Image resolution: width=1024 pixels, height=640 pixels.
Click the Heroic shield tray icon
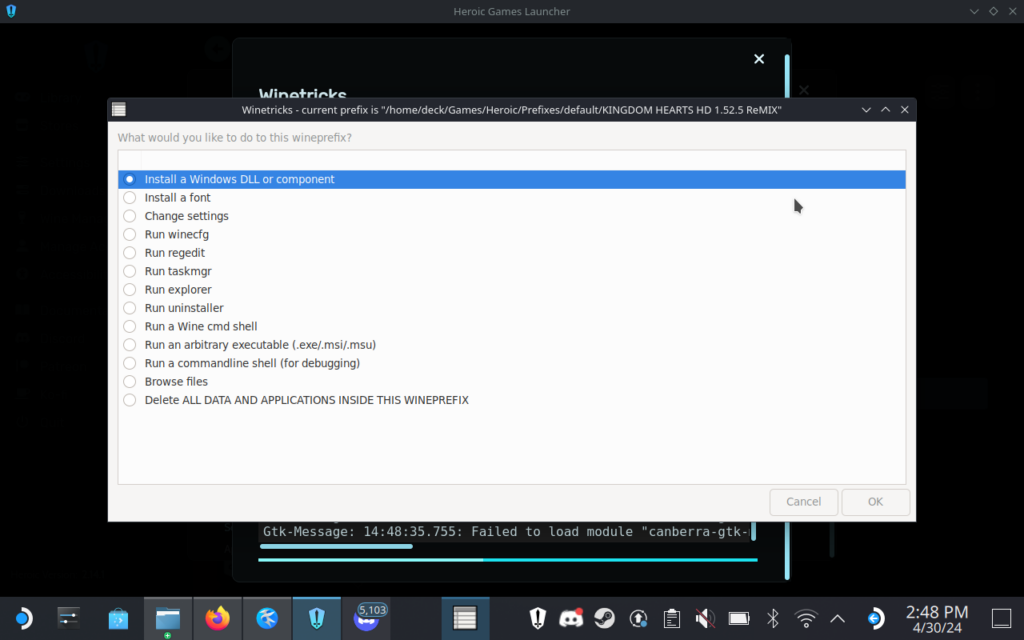point(537,618)
